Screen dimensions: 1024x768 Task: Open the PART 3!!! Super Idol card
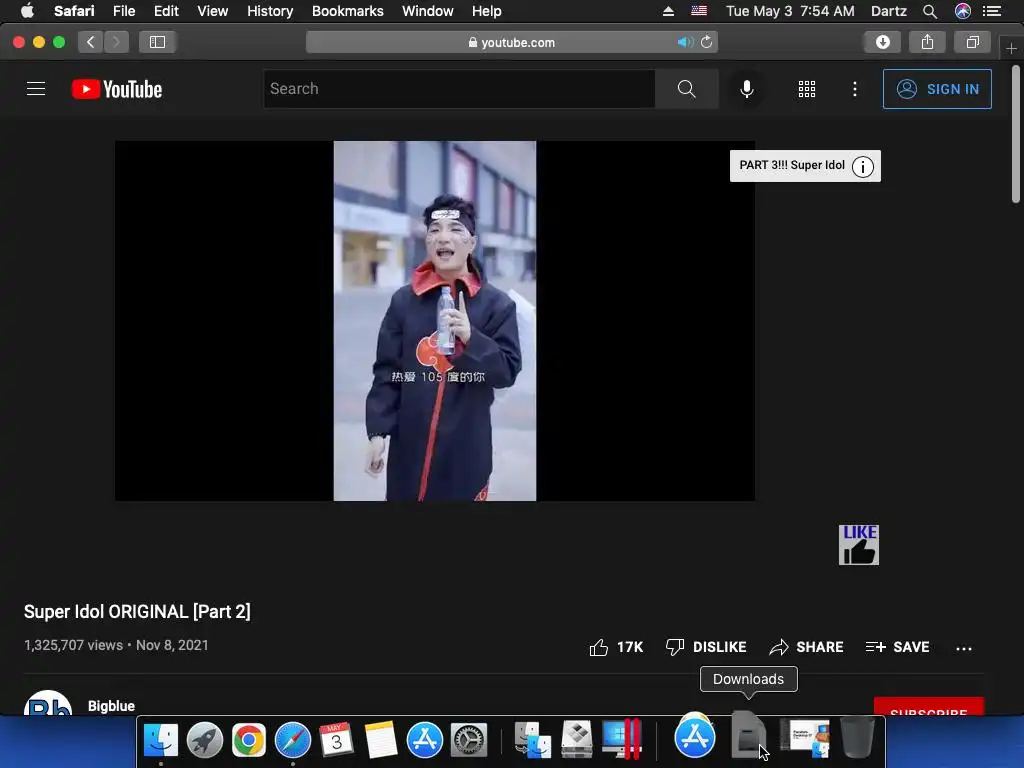tap(792, 165)
